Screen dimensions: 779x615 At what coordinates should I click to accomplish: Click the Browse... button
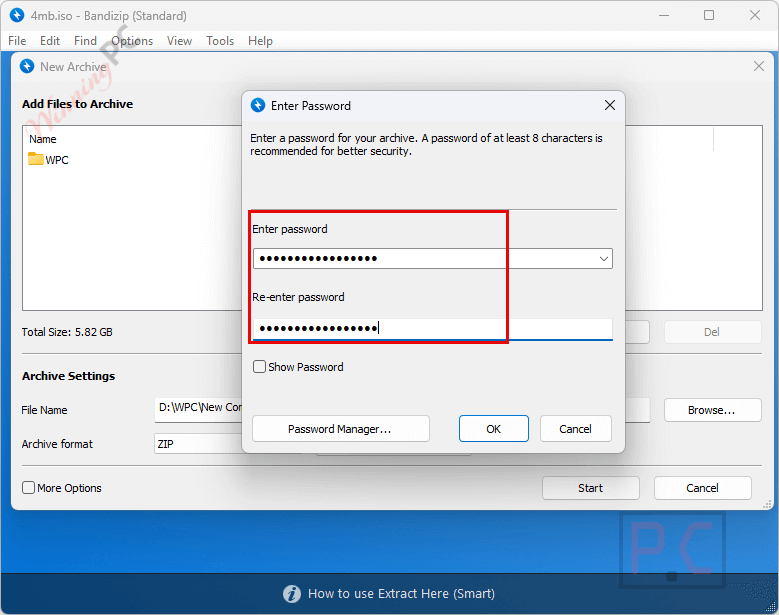pos(712,410)
